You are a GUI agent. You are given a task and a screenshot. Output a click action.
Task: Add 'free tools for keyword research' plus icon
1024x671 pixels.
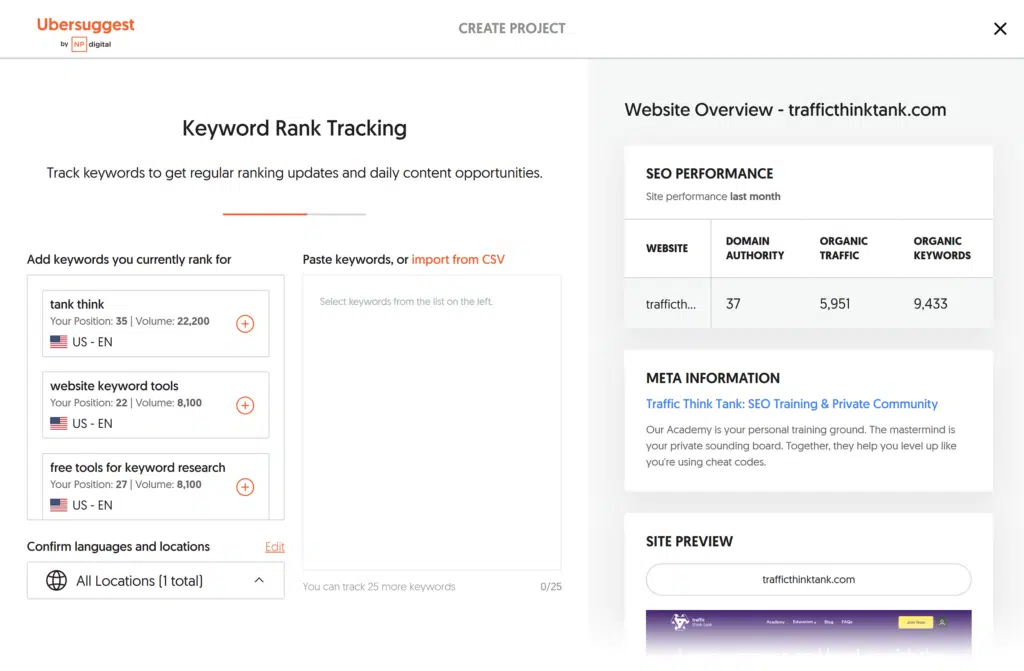pos(245,487)
